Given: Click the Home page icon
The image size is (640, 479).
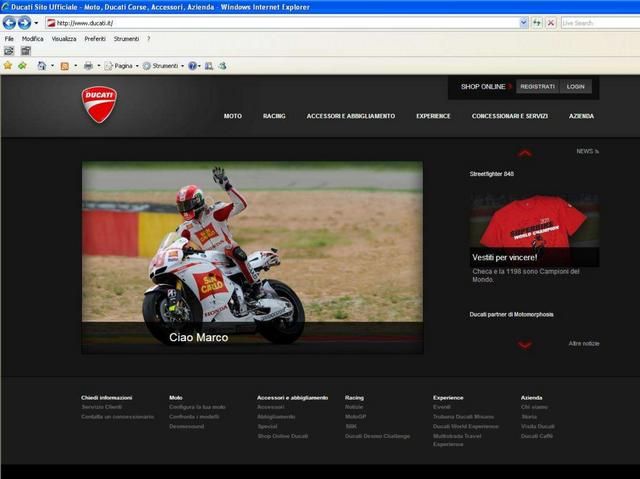Looking at the screenshot, I should point(42,66).
